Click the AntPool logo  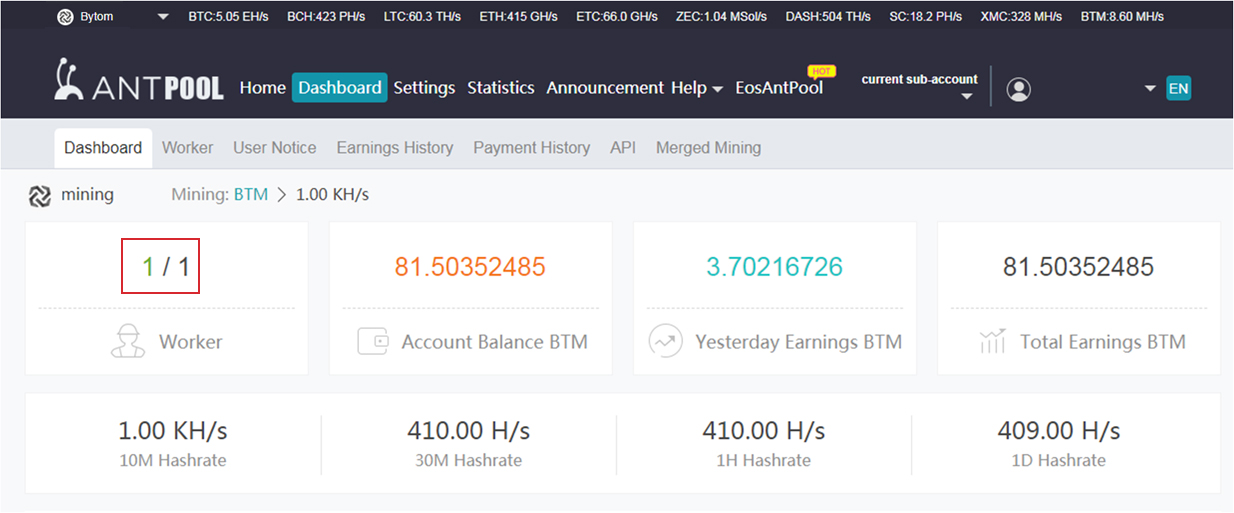[139, 80]
